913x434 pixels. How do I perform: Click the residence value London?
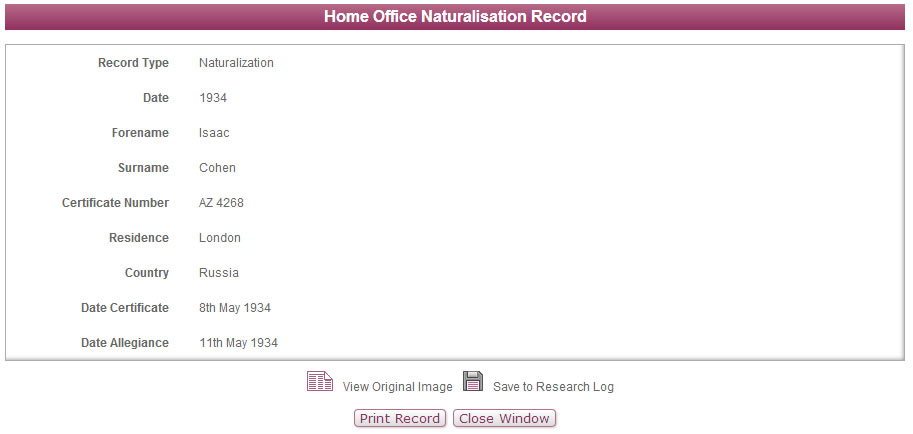pyautogui.click(x=220, y=238)
